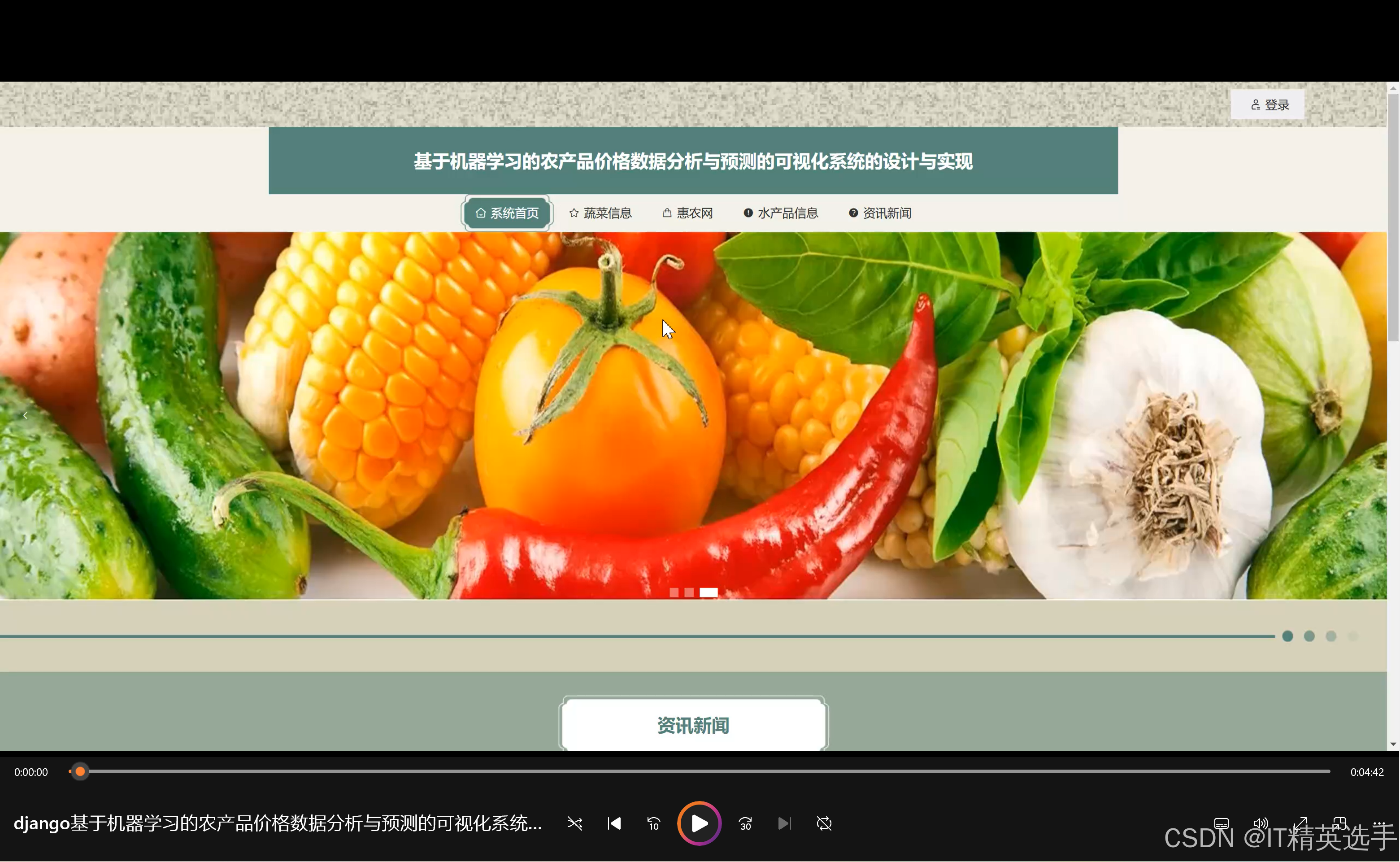Screen dimensions: 1400x862
Task: Click the volume speaker icon
Action: click(1261, 823)
